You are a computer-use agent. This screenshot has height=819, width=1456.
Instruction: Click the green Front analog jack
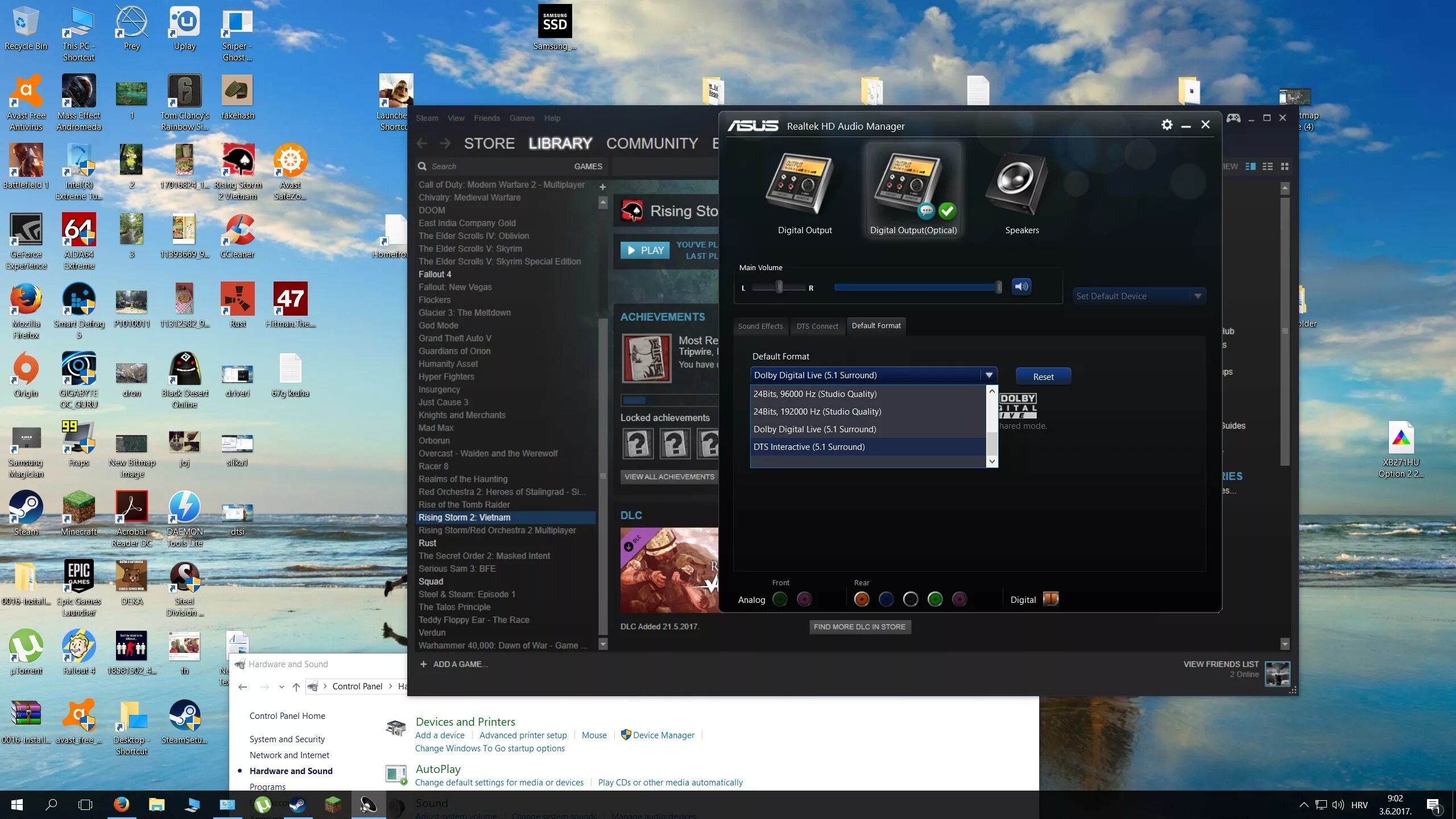[780, 599]
